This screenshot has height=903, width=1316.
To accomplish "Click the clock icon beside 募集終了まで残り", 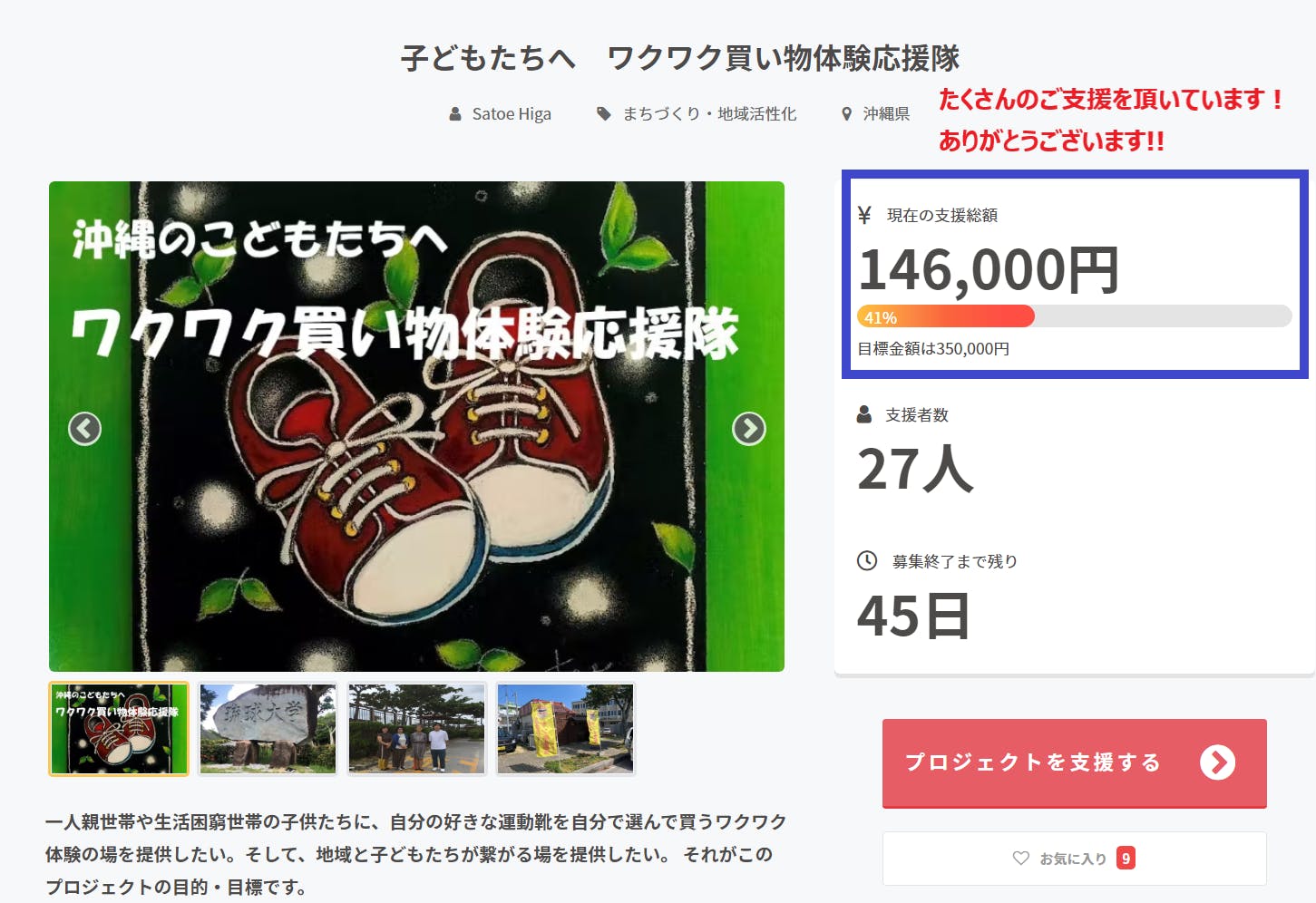I will (867, 560).
